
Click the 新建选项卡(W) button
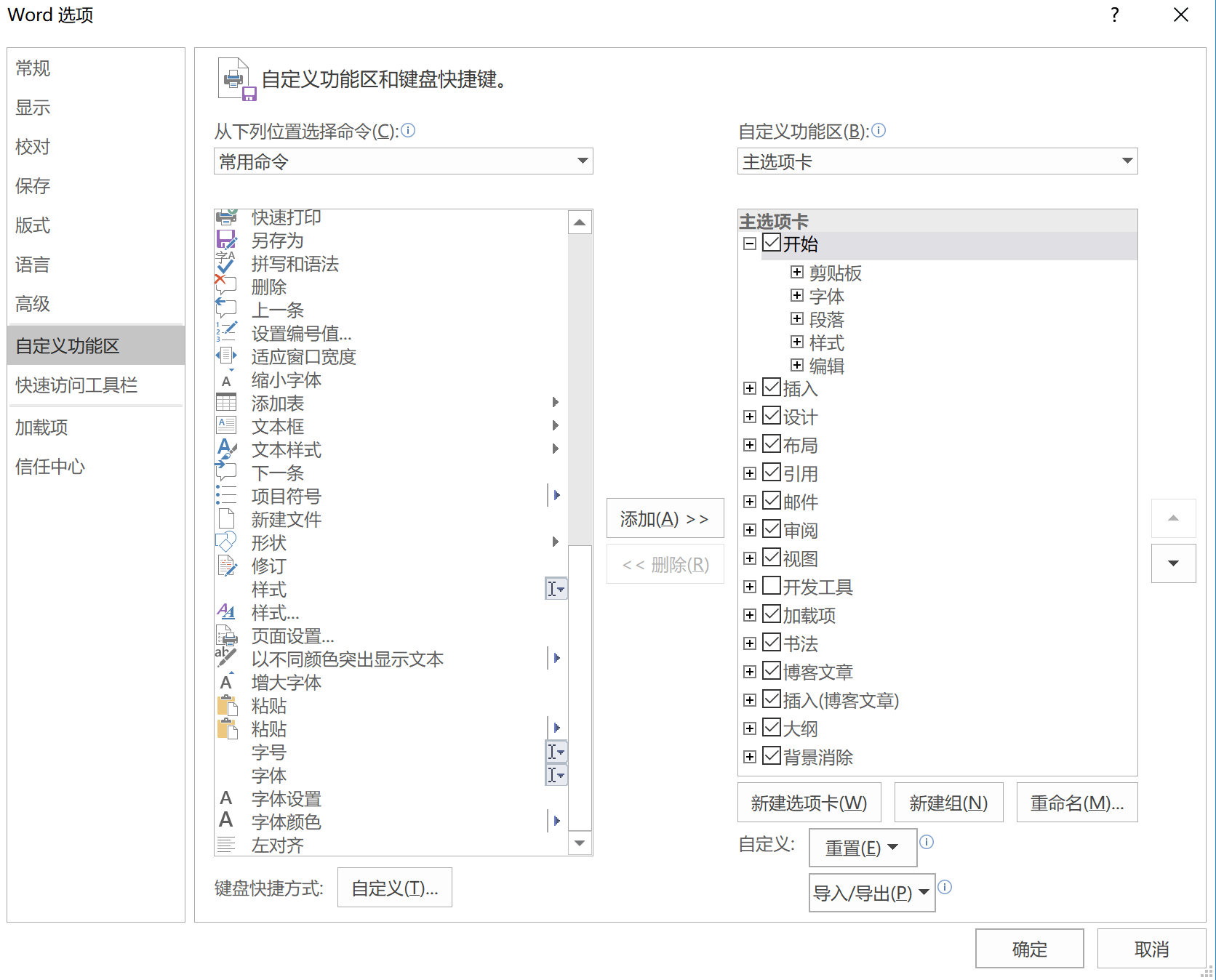pos(809,803)
